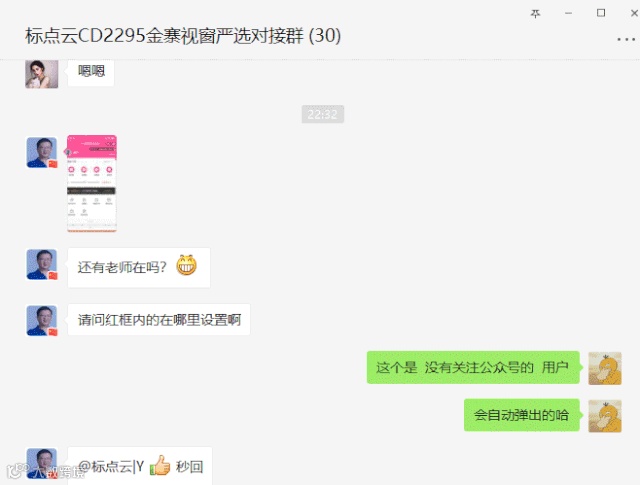This screenshot has height=485, width=640.
Task: Click the 22:32 timestamp label
Action: (323, 114)
